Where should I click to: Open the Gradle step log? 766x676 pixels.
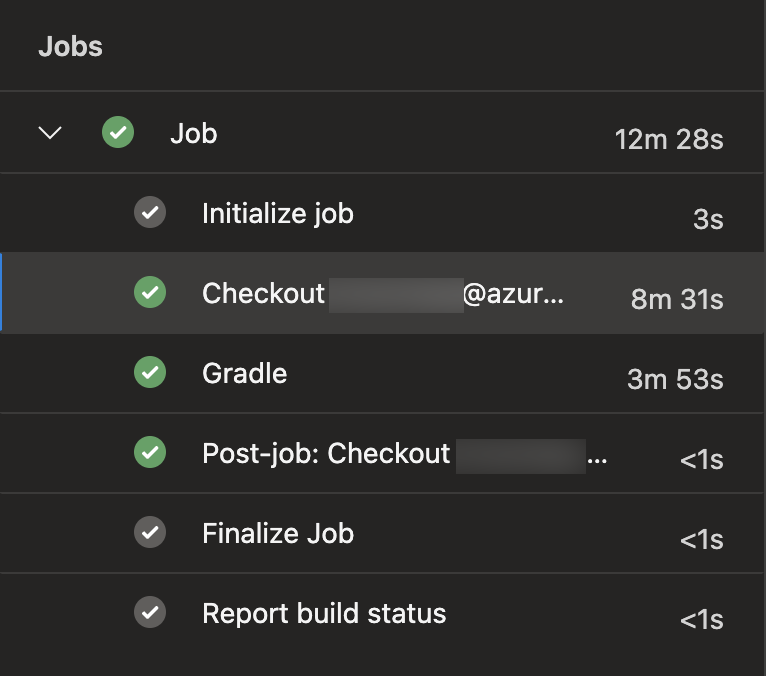tap(245, 374)
